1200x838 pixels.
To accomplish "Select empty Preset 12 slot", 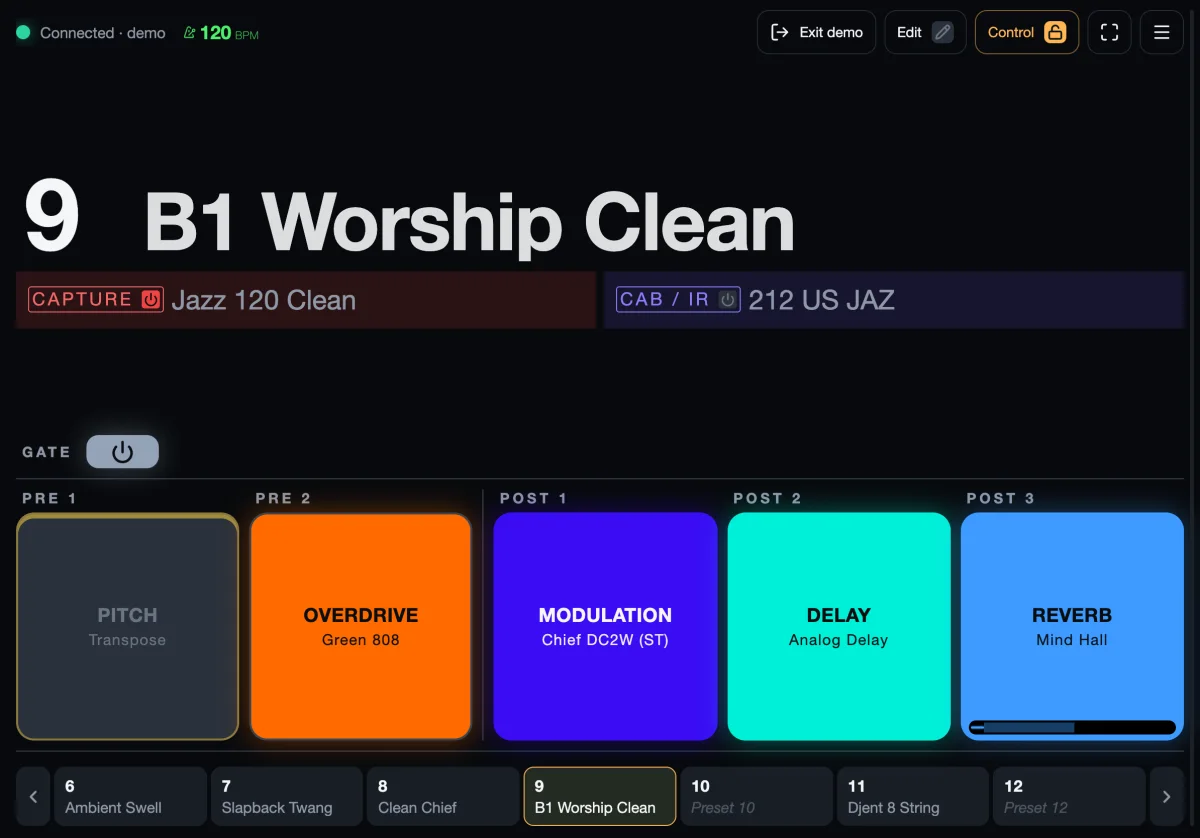I will [1069, 797].
